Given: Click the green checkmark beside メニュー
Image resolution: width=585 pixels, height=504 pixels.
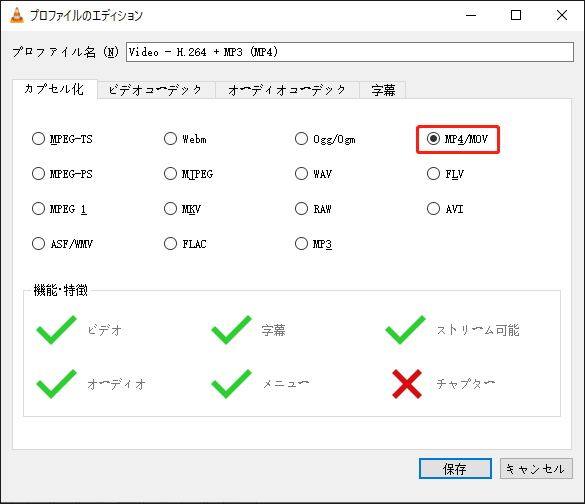Looking at the screenshot, I should coord(231,384).
